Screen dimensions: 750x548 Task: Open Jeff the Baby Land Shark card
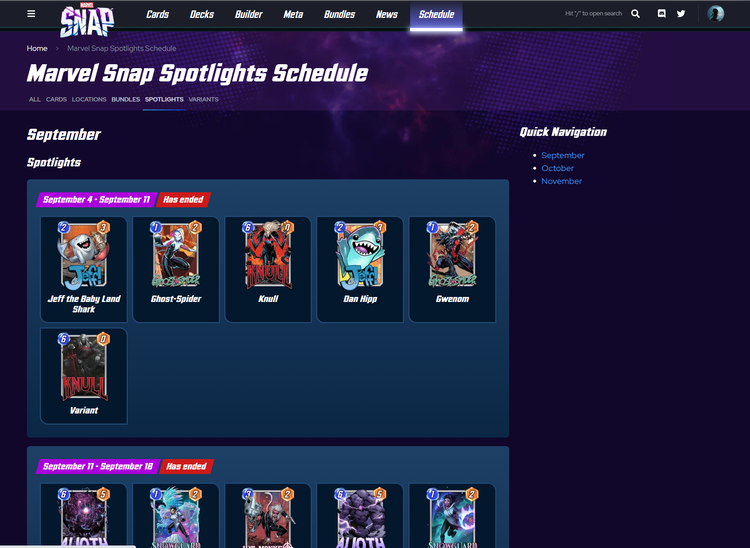click(84, 269)
